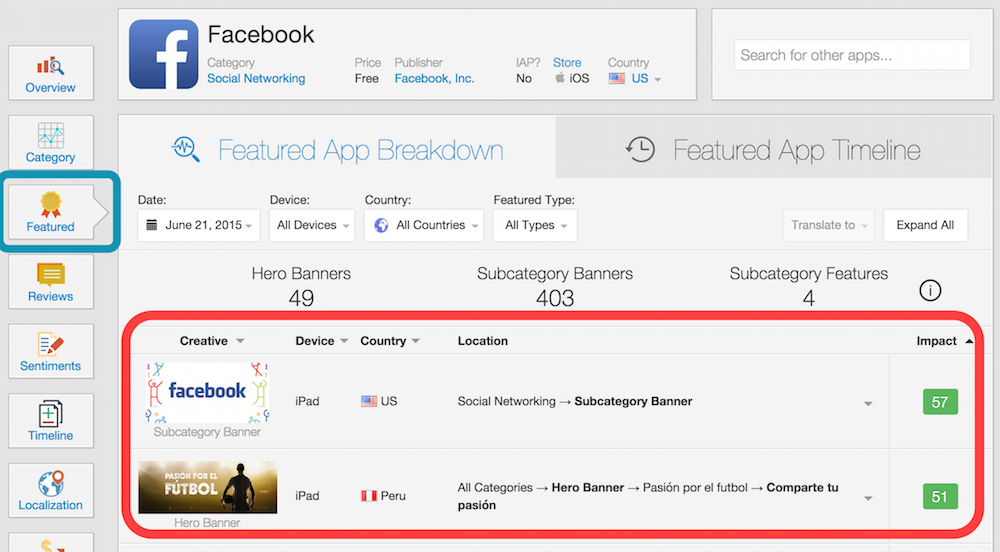The height and width of the screenshot is (552, 1000).
Task: Open the Pasión por el Fútbol banner thumbnail
Action: pos(207,488)
